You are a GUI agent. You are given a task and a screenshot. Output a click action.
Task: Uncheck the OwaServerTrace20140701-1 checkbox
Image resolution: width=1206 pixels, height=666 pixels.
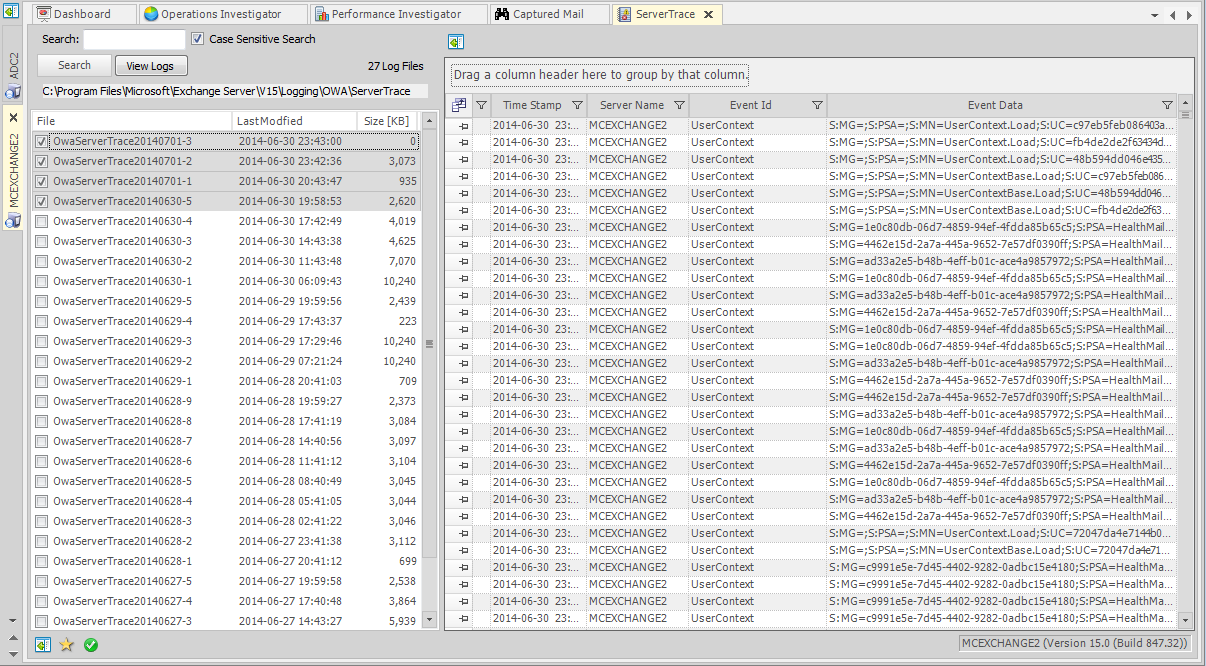pyautogui.click(x=41, y=182)
